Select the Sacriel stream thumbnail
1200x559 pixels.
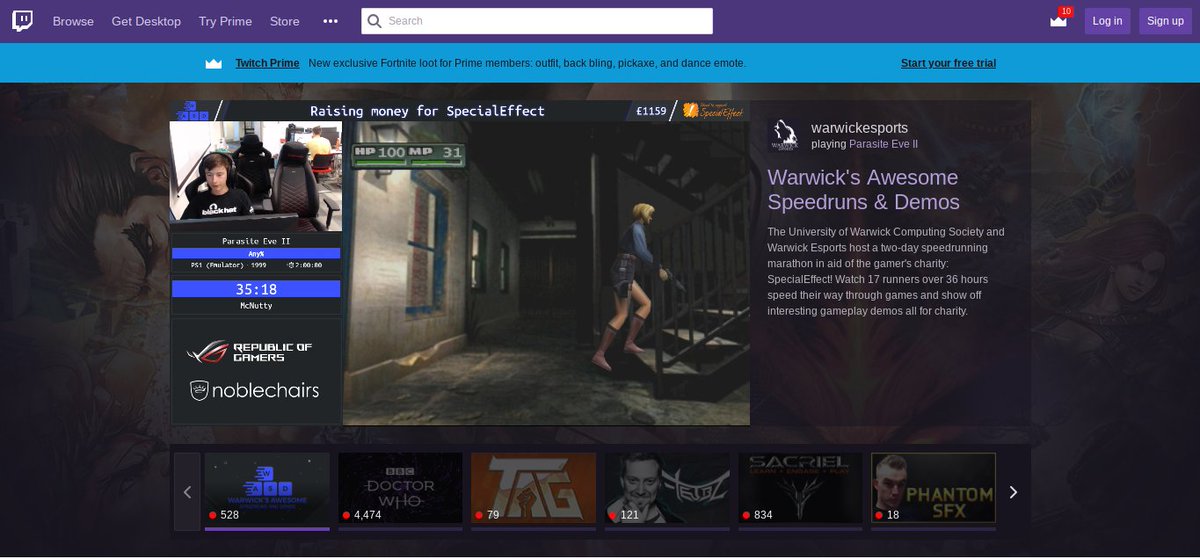pos(801,488)
